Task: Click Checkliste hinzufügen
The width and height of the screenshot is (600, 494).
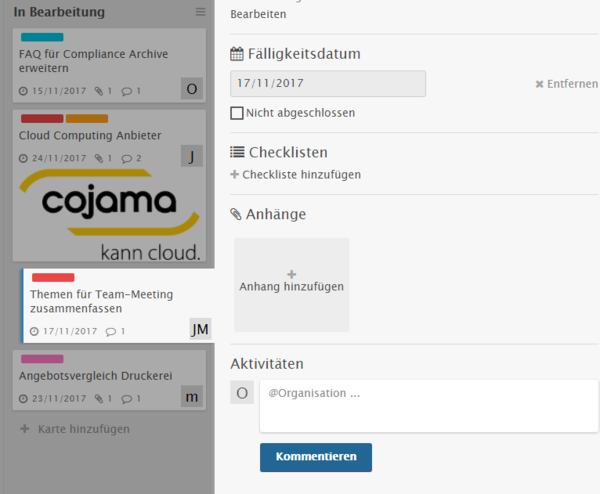Action: pyautogui.click(x=302, y=174)
